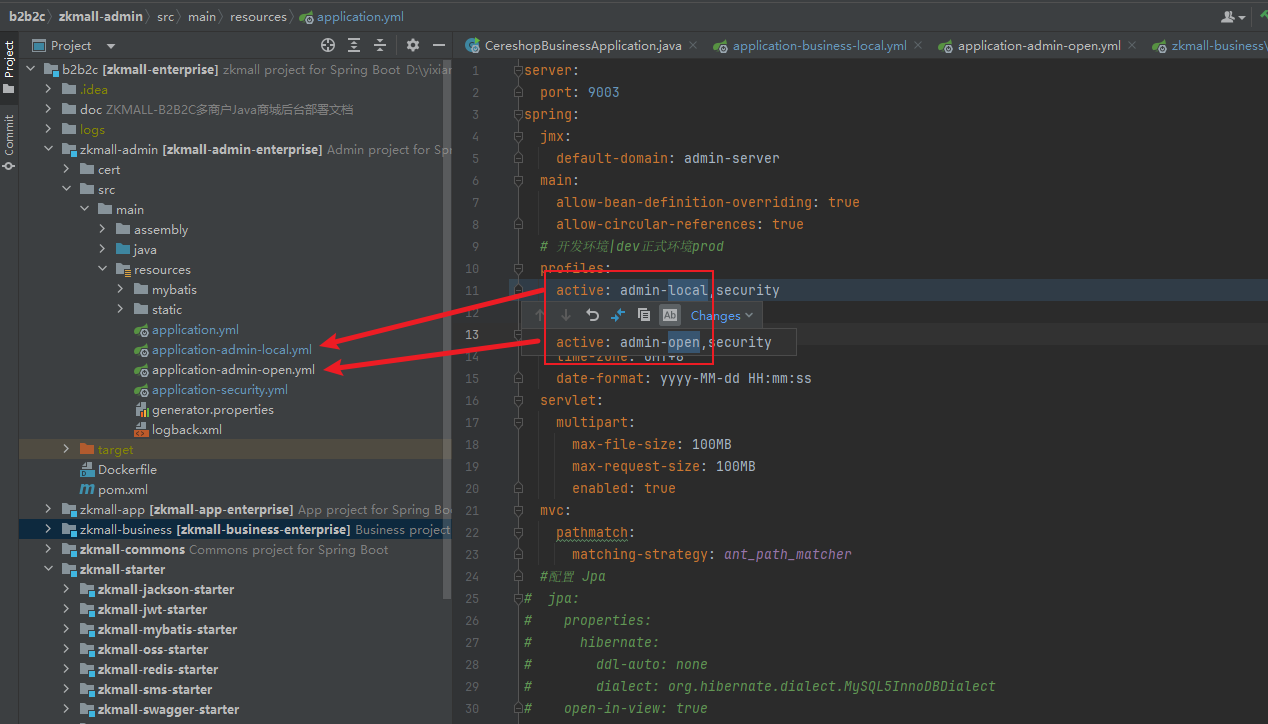Expand the target folder
The width and height of the screenshot is (1268, 724).
67,449
